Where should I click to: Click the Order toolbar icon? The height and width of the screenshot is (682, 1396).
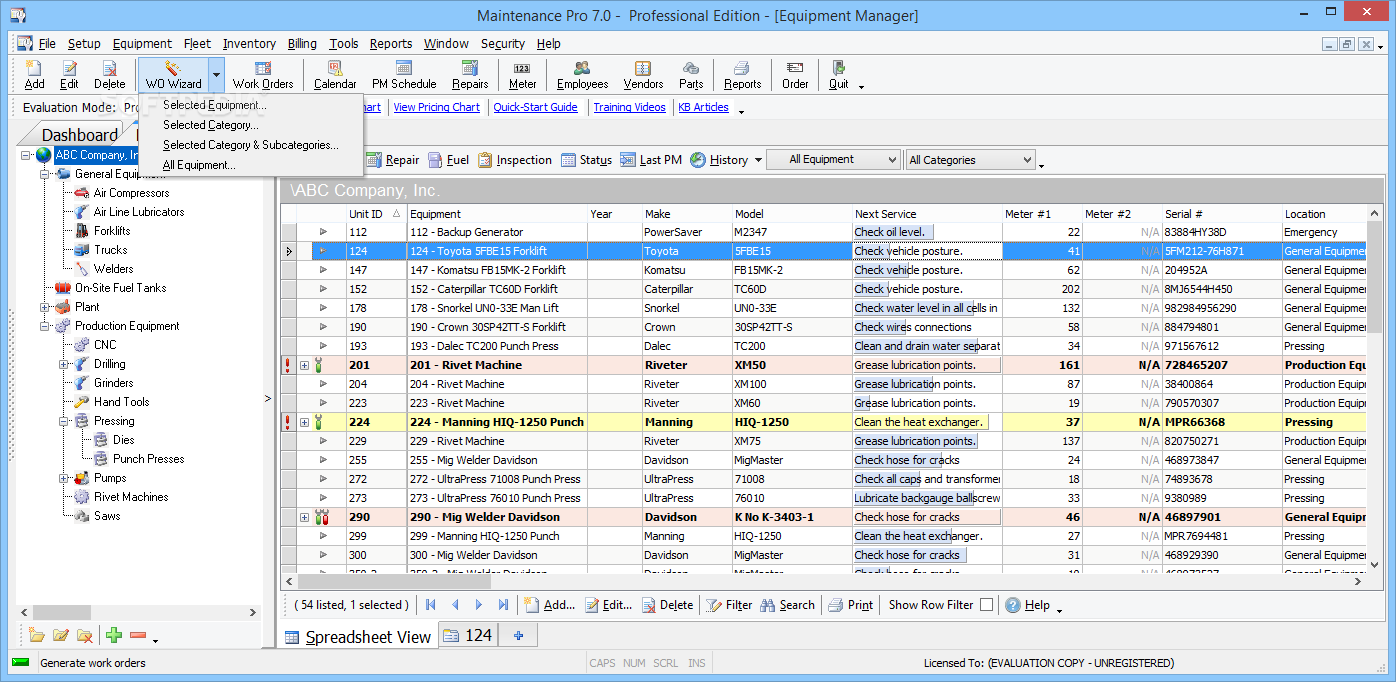[795, 74]
